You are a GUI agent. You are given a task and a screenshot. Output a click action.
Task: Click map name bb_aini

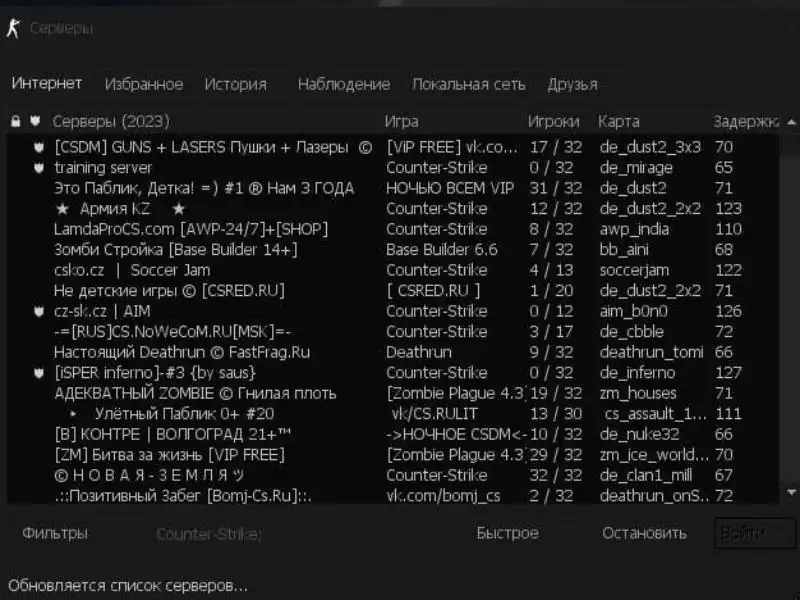coord(624,250)
